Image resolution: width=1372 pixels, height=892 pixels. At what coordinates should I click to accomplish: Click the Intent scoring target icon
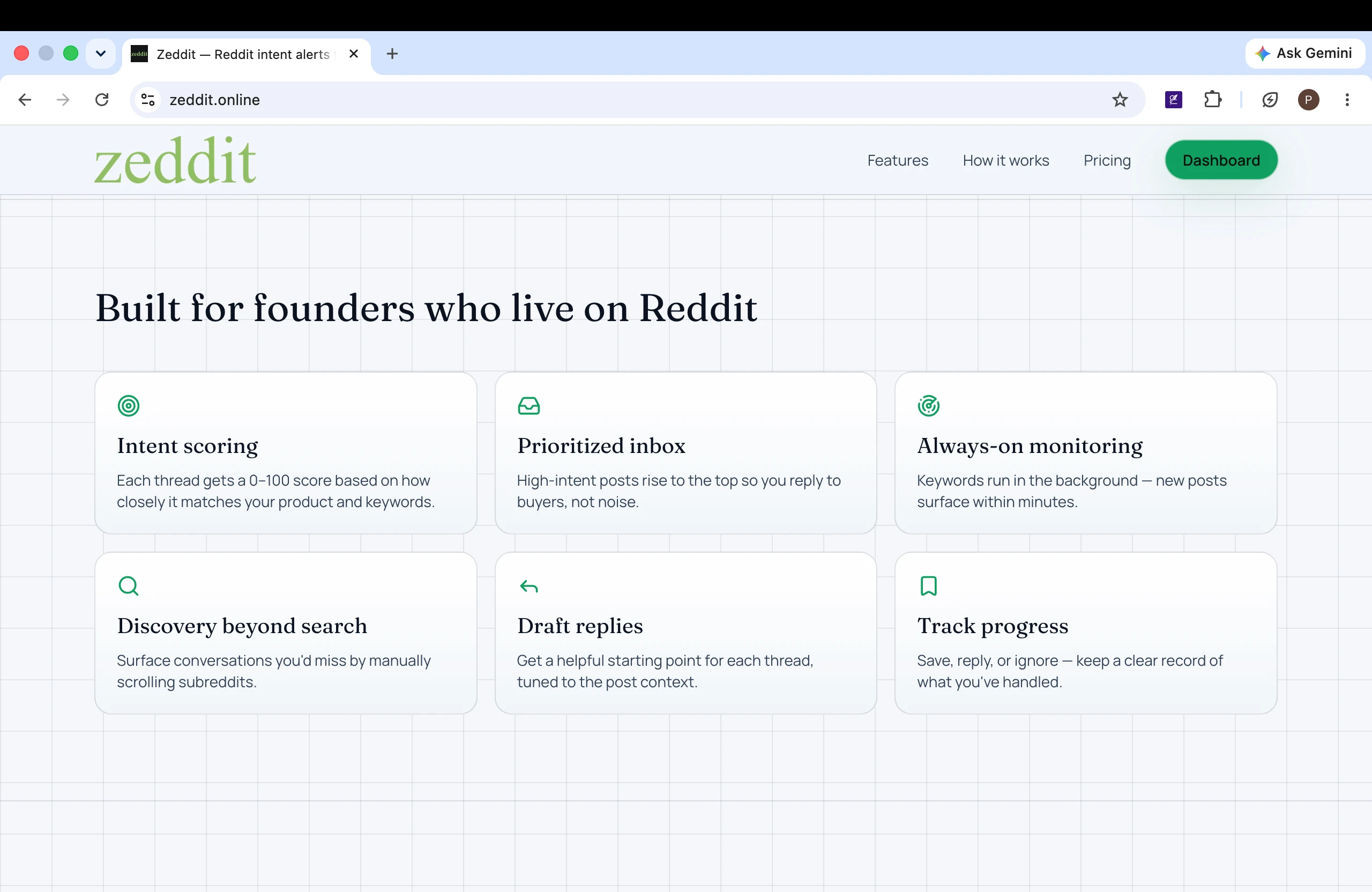click(x=129, y=406)
